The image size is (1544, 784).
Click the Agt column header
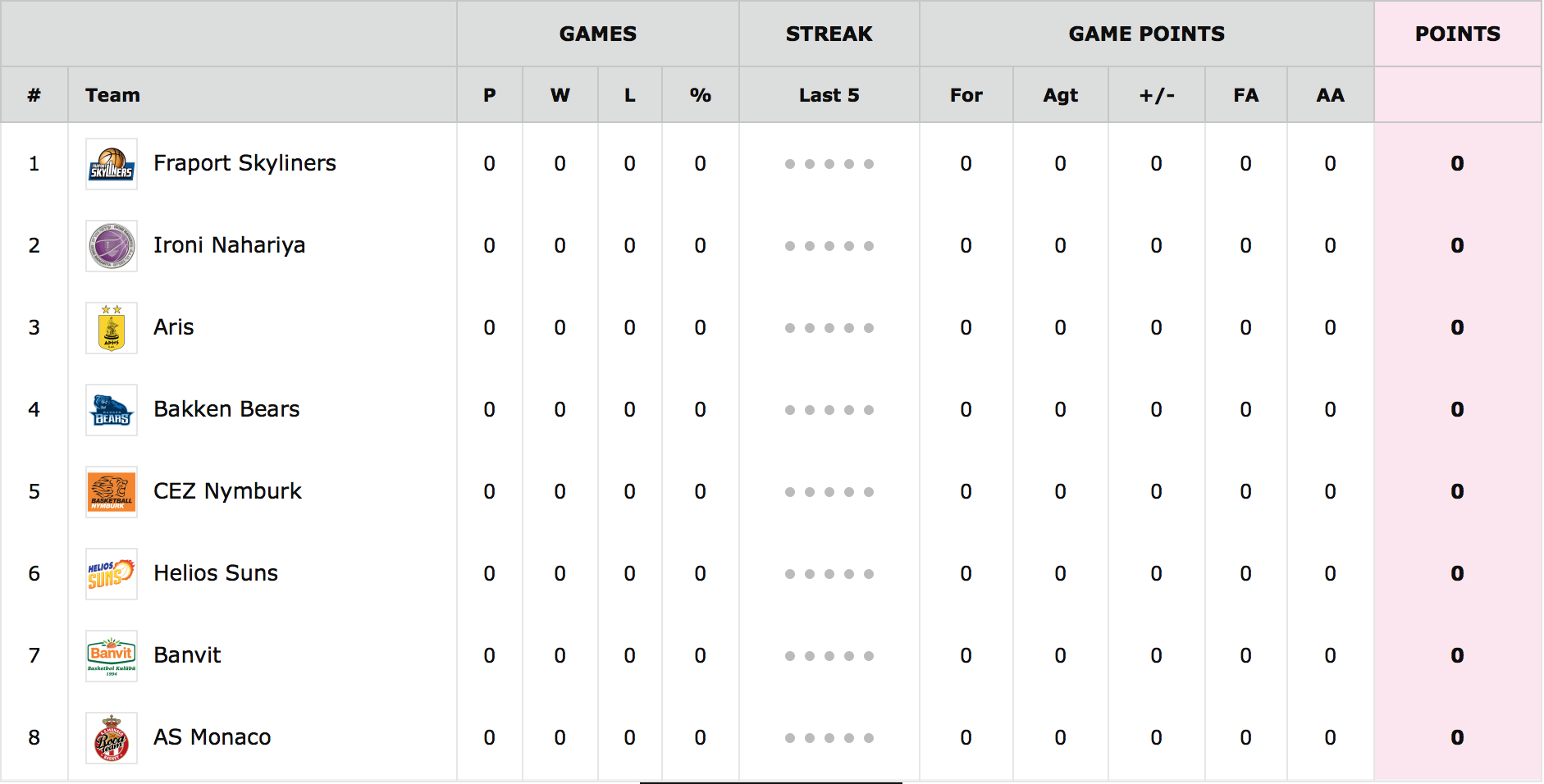point(1061,95)
